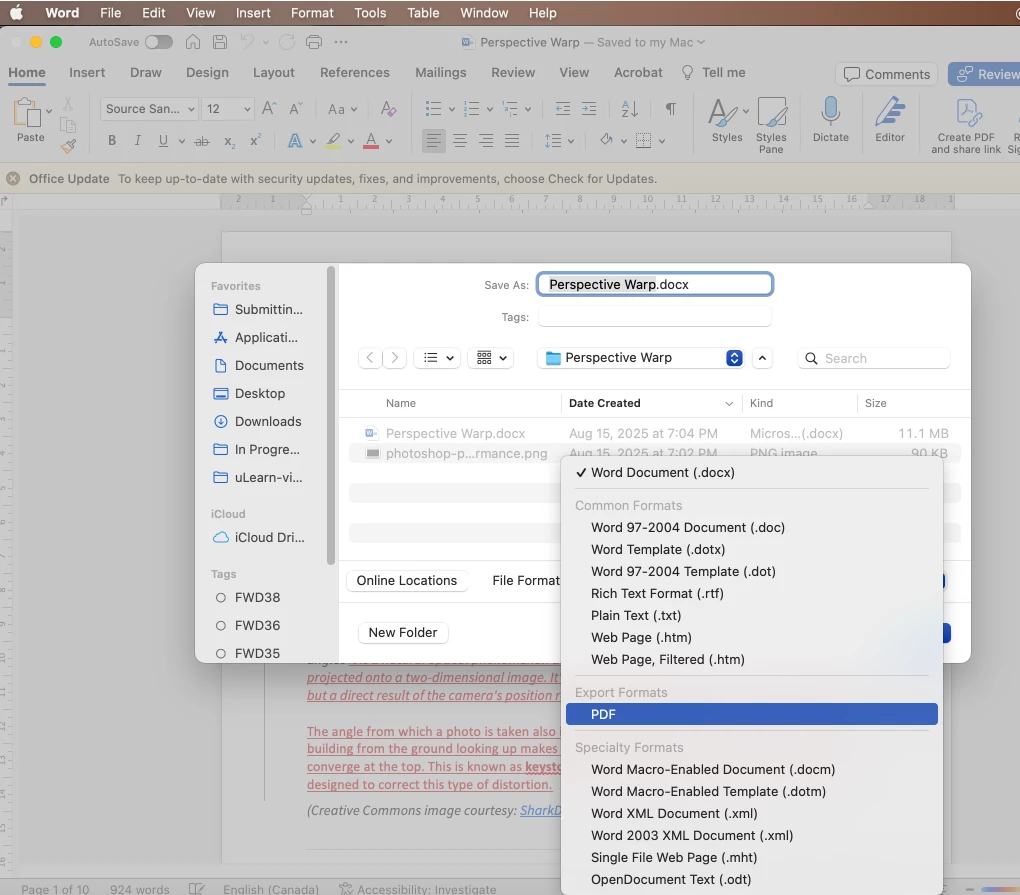Image resolution: width=1020 pixels, height=895 pixels.
Task: Click the Print icon in title bar
Action: [314, 42]
